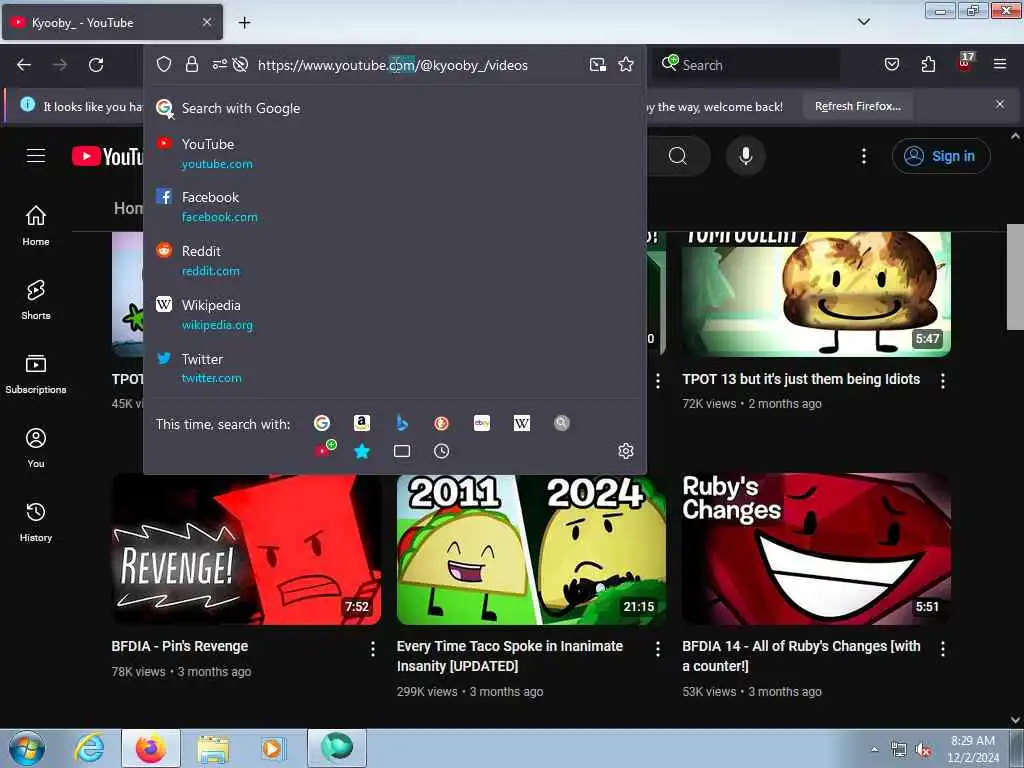The width and height of the screenshot is (1024, 768).
Task: Search this time with DuckDuckGo icon
Action: click(x=441, y=423)
